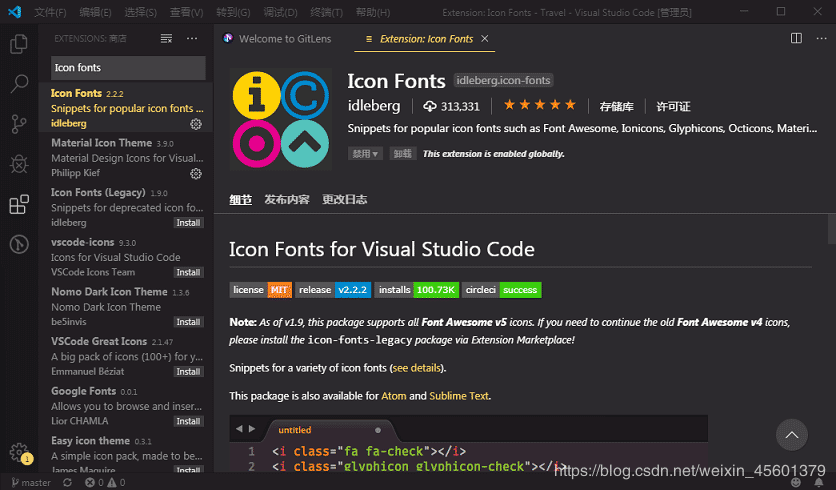Screen dimensions: 836x490
Task: Click the scroll-to-top round arrow button
Action: pos(791,435)
